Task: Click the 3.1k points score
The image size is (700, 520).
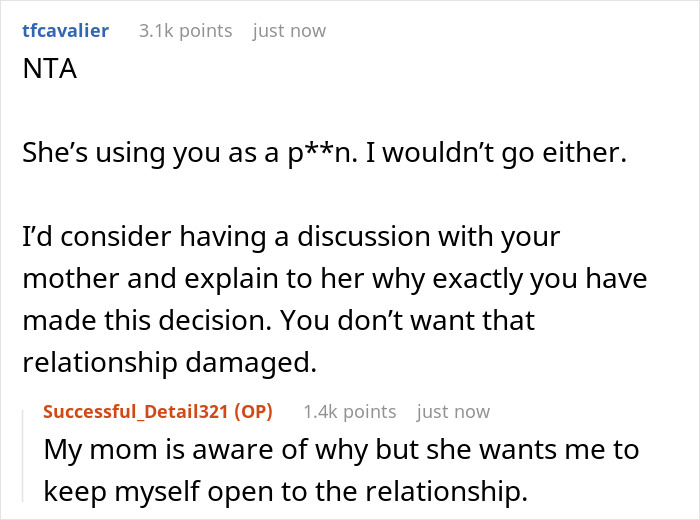Action: pyautogui.click(x=184, y=31)
